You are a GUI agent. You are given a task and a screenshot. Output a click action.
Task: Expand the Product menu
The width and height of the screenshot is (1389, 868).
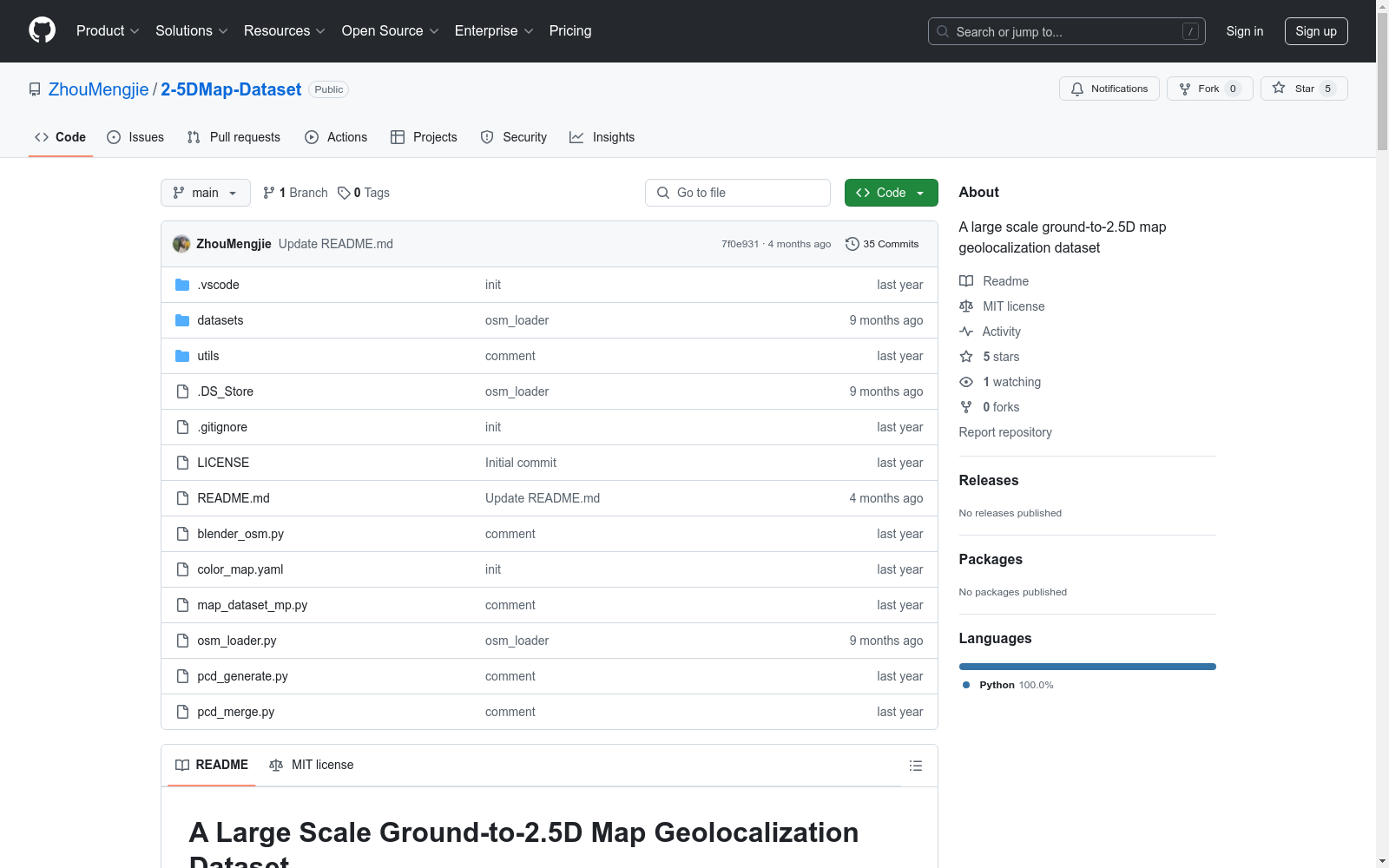click(x=108, y=31)
